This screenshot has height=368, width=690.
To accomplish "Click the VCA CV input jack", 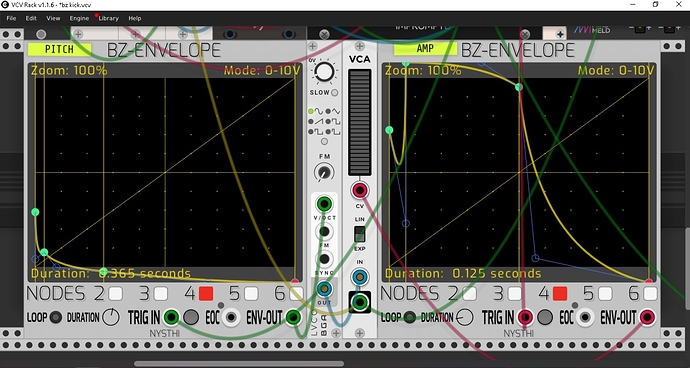I will (x=360, y=190).
